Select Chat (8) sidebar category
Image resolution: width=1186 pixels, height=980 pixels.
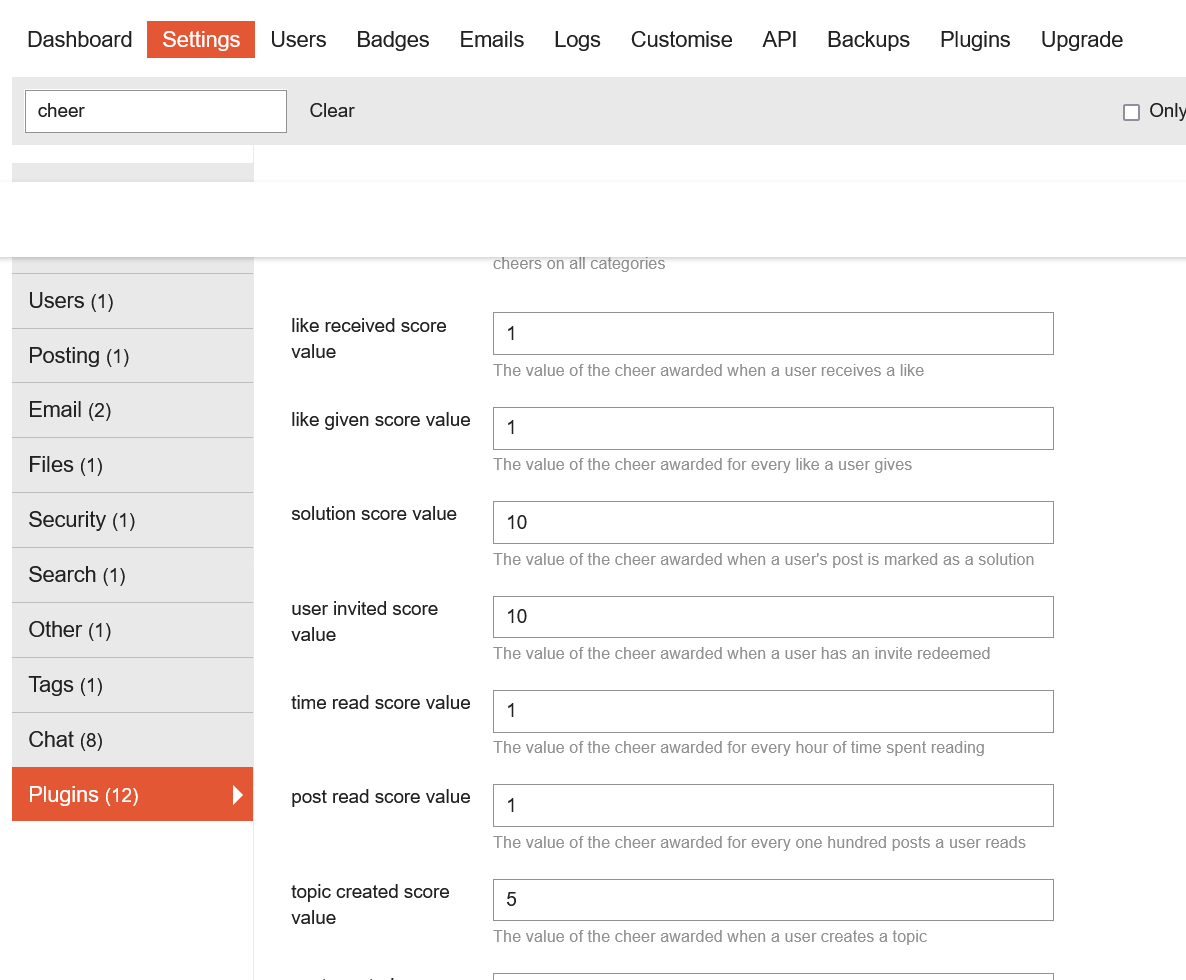(x=132, y=740)
